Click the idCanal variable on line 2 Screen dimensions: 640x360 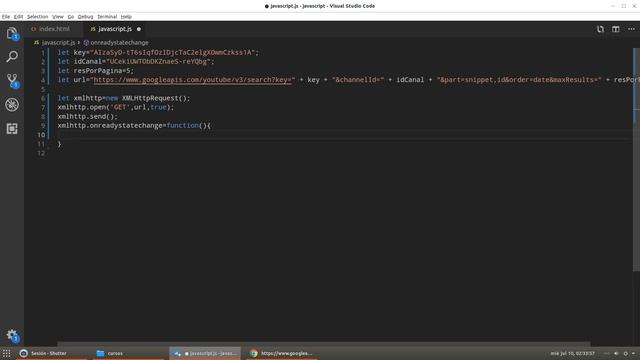(88, 62)
